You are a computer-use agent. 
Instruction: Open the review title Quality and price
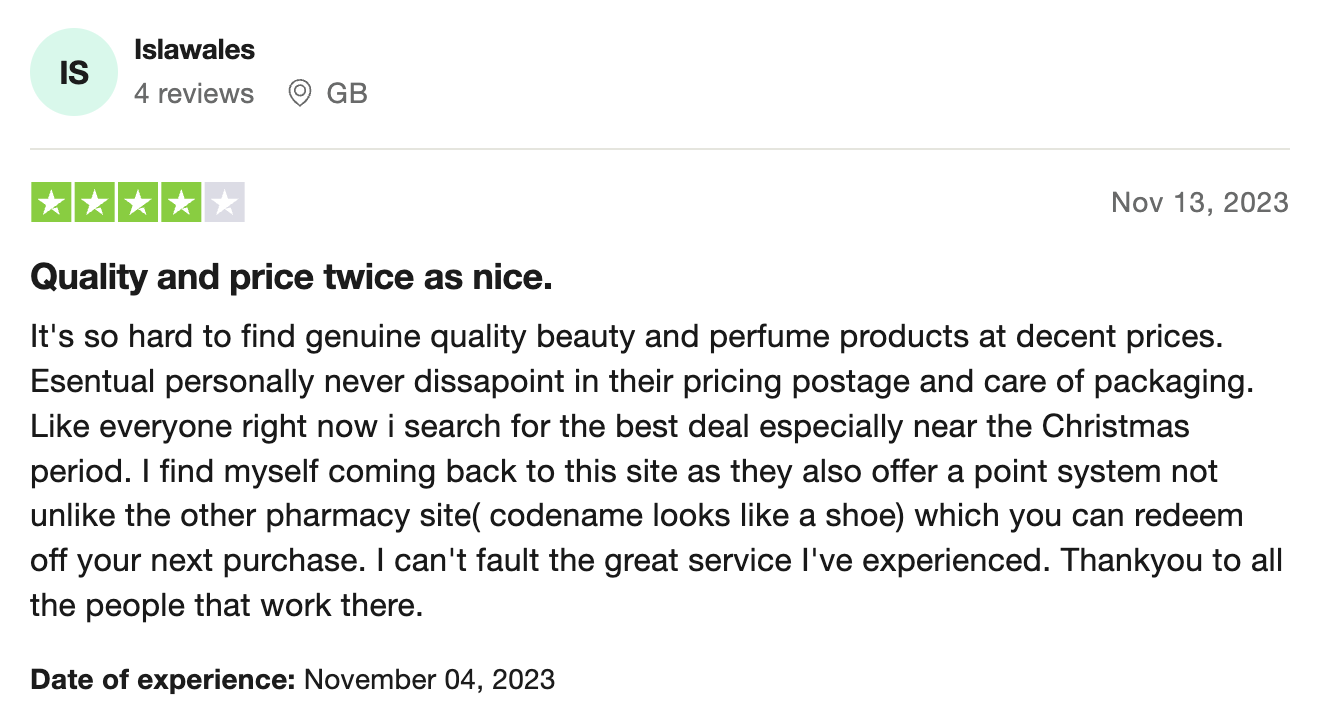(291, 277)
